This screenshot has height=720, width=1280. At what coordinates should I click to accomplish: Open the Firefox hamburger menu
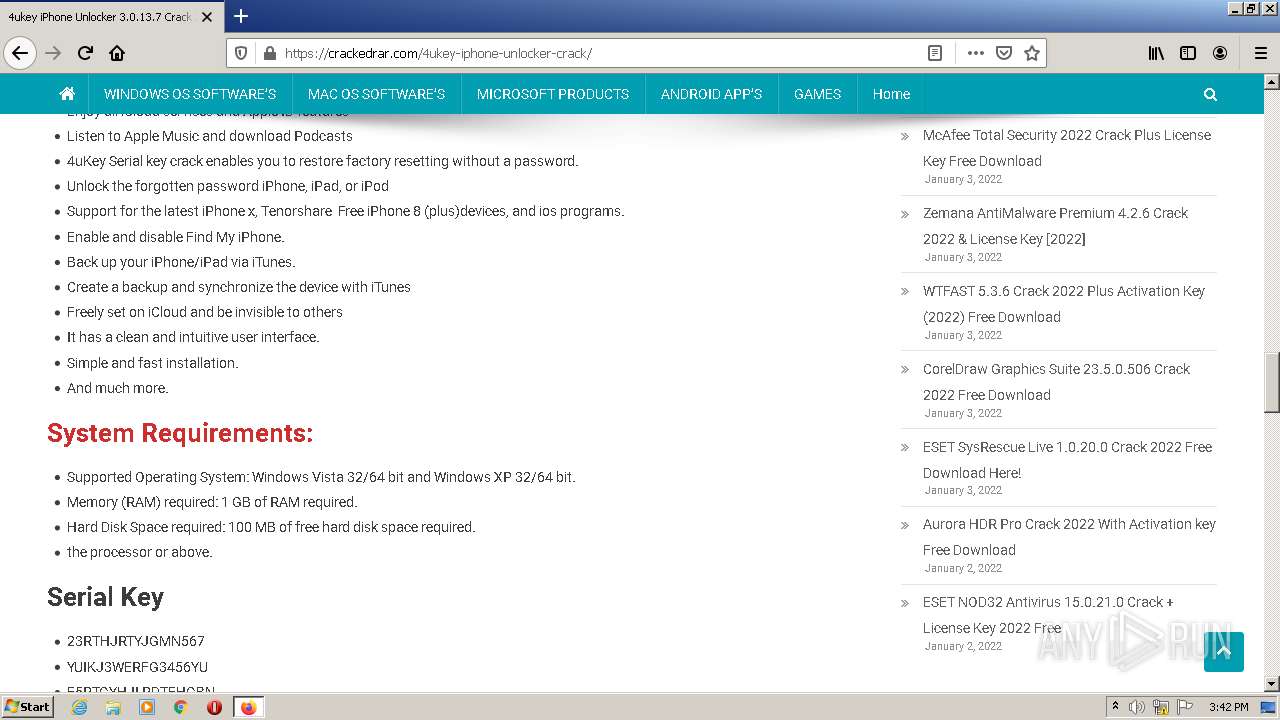1261,53
